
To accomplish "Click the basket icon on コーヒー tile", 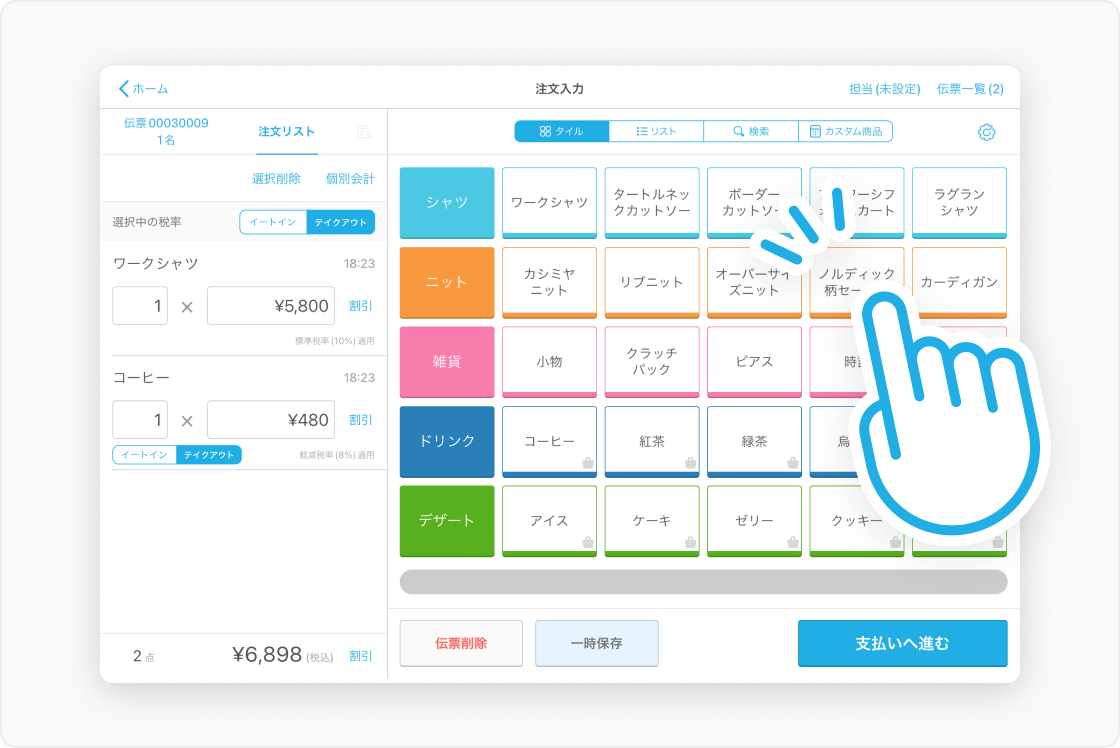I will pos(589,462).
